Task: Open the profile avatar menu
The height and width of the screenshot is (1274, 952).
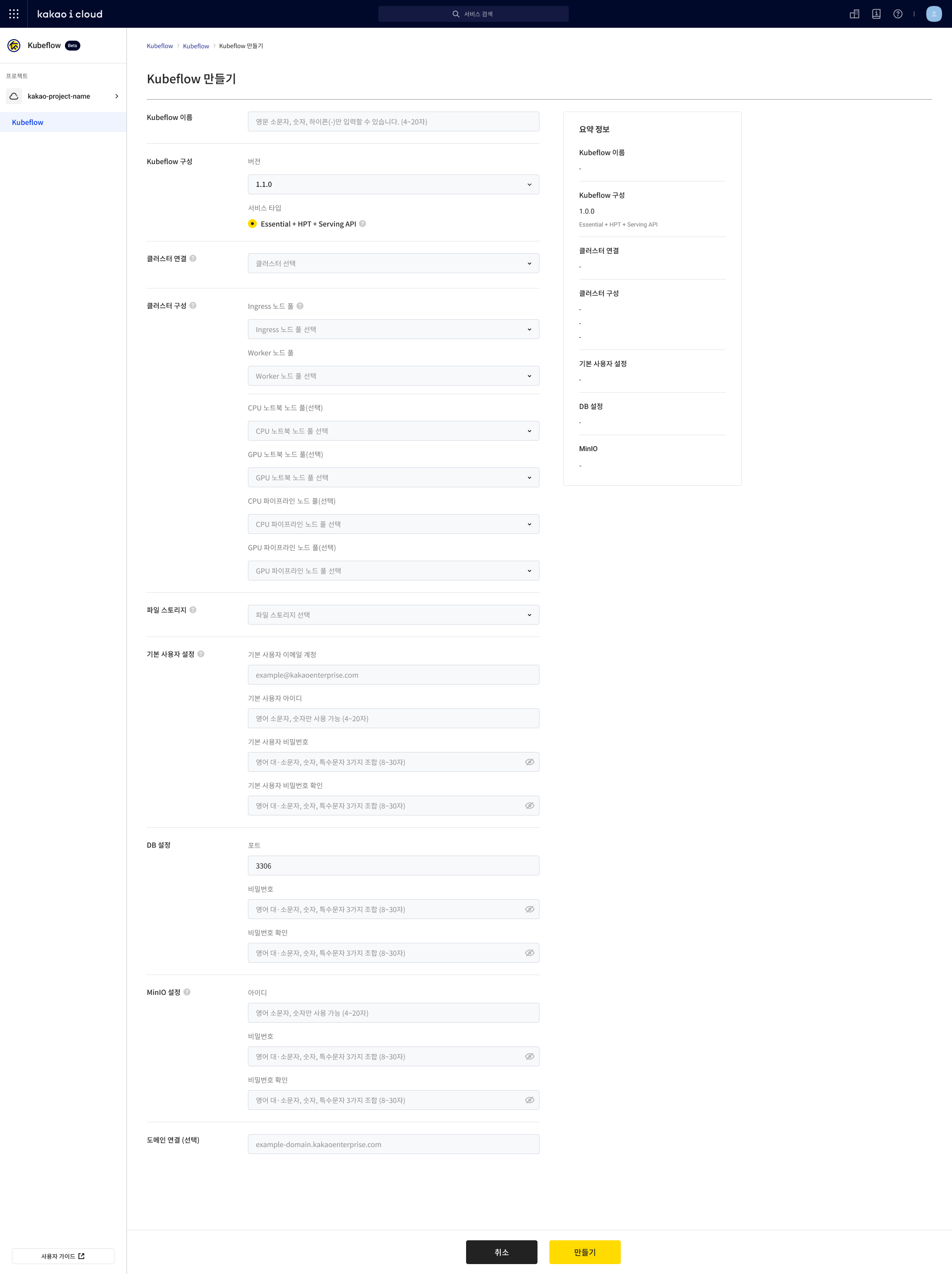Action: coord(934,14)
